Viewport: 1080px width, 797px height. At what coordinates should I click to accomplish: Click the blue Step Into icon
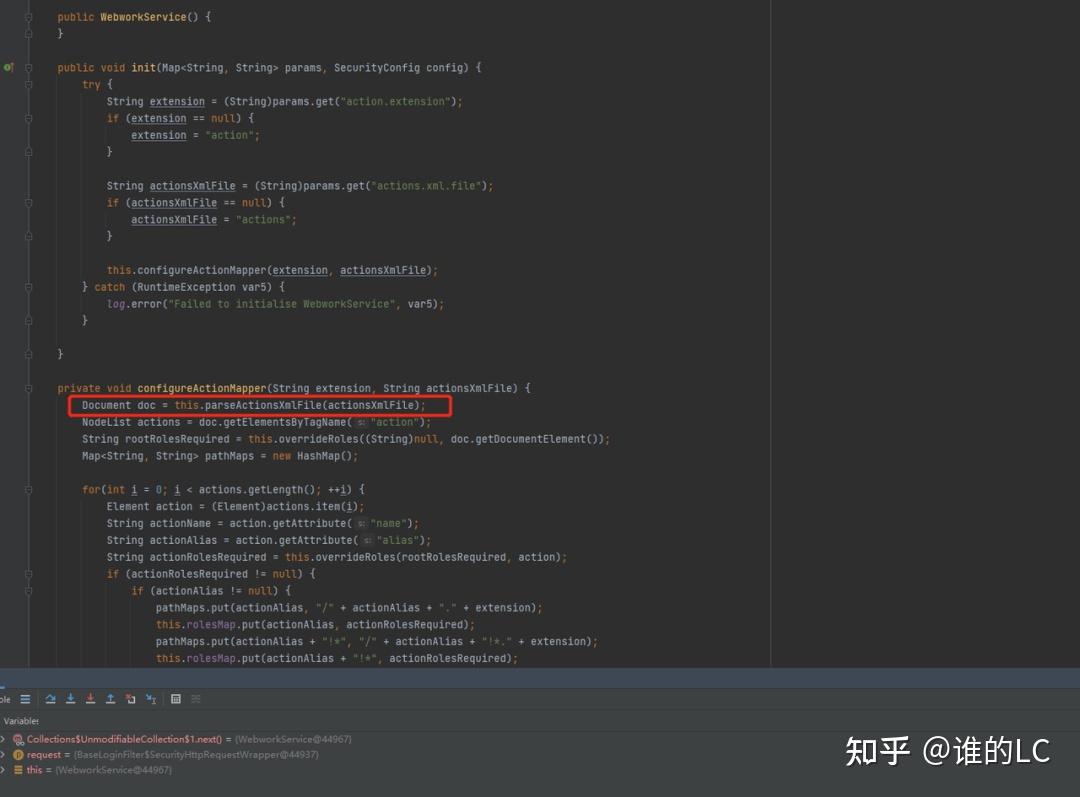pos(70,699)
